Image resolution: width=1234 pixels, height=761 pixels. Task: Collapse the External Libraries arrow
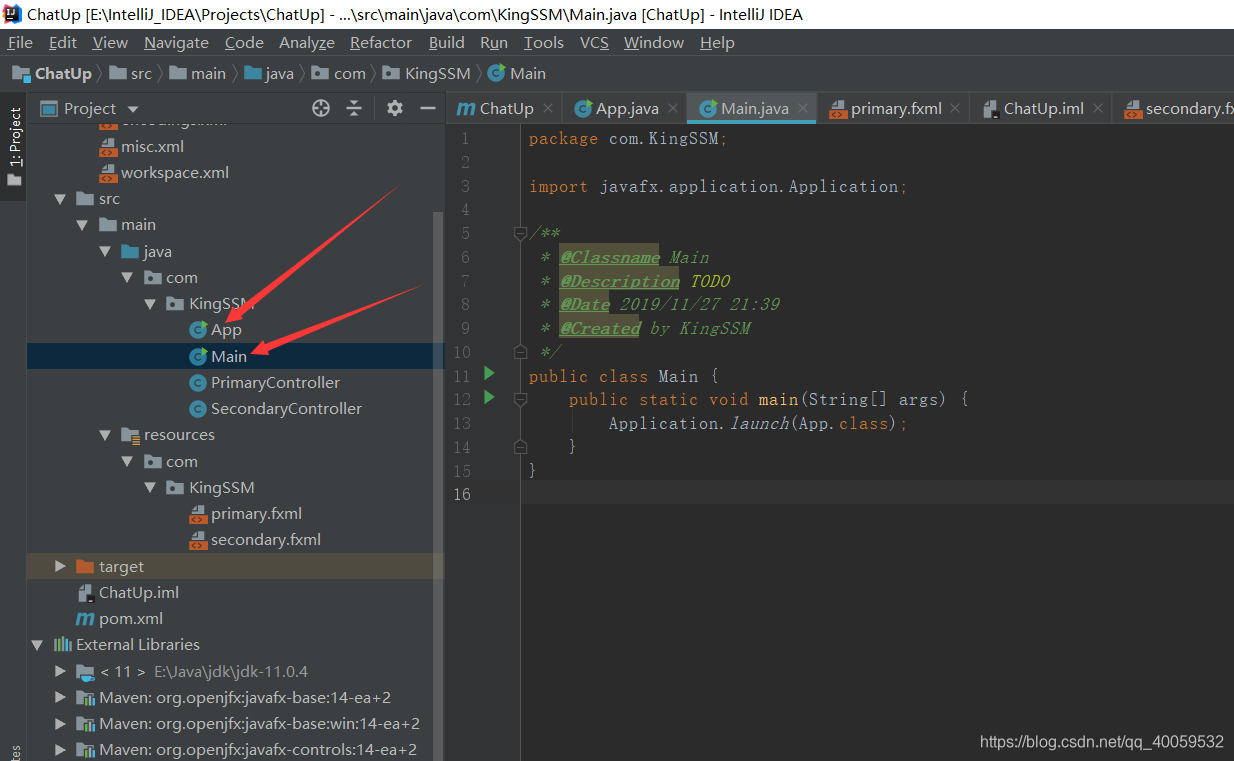[38, 645]
